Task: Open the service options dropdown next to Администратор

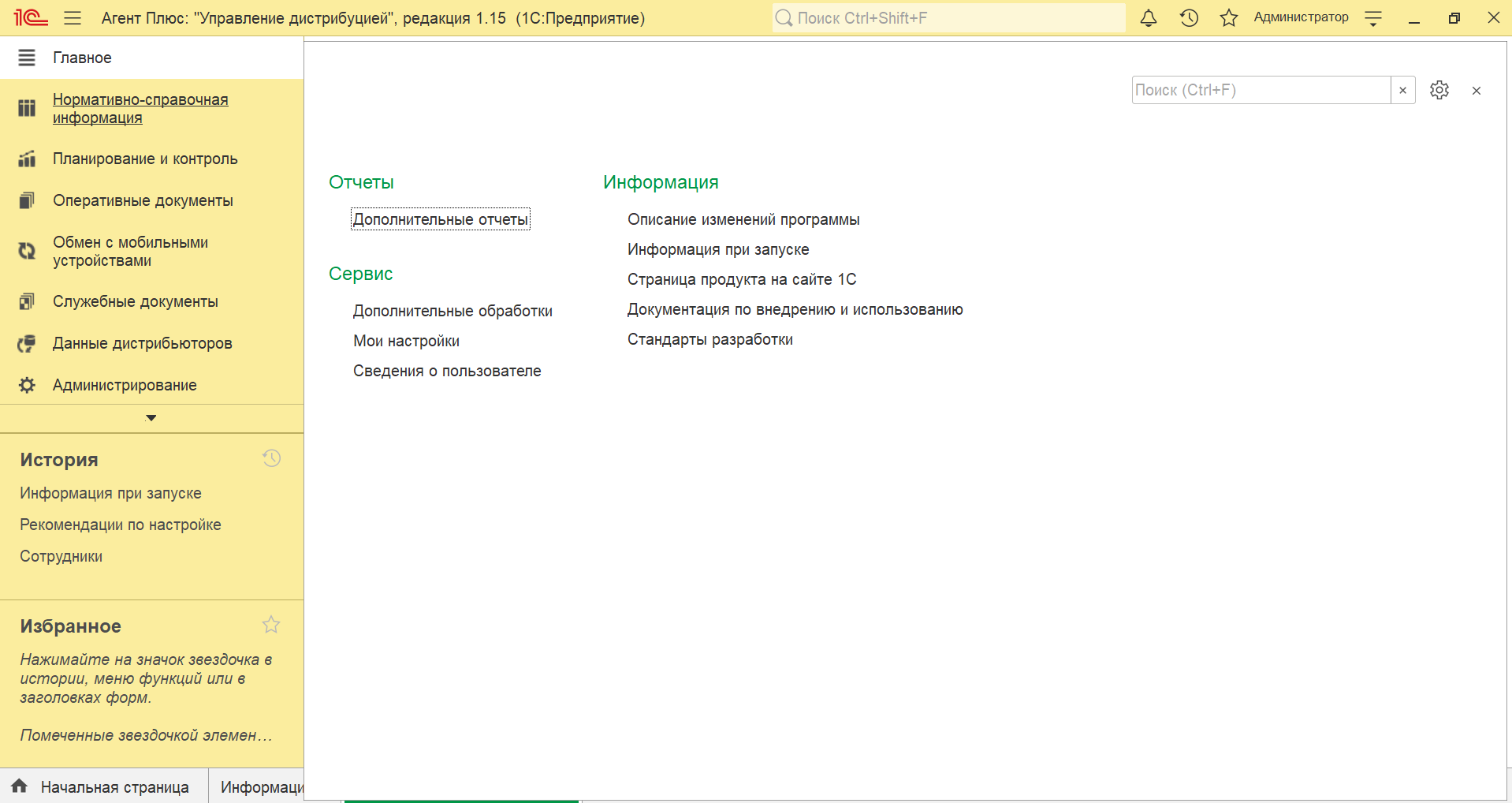Action: coord(1373,18)
